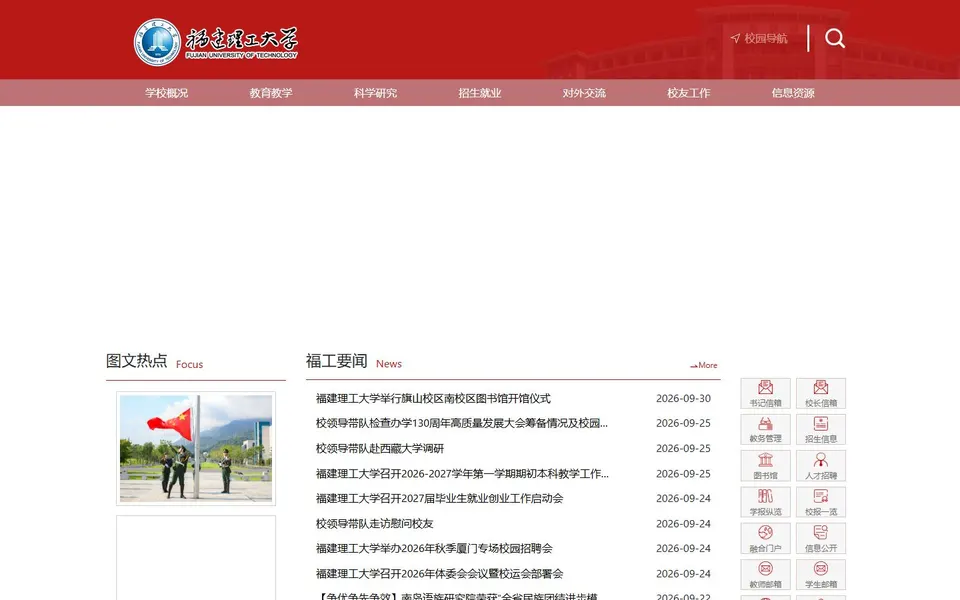
Task: Open the 信息公开 icon
Action: pos(821,538)
